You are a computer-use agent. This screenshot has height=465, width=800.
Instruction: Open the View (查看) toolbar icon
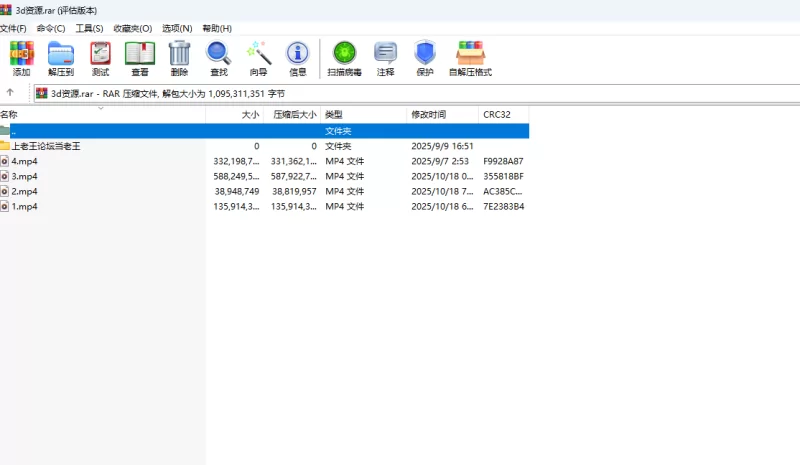[140, 58]
